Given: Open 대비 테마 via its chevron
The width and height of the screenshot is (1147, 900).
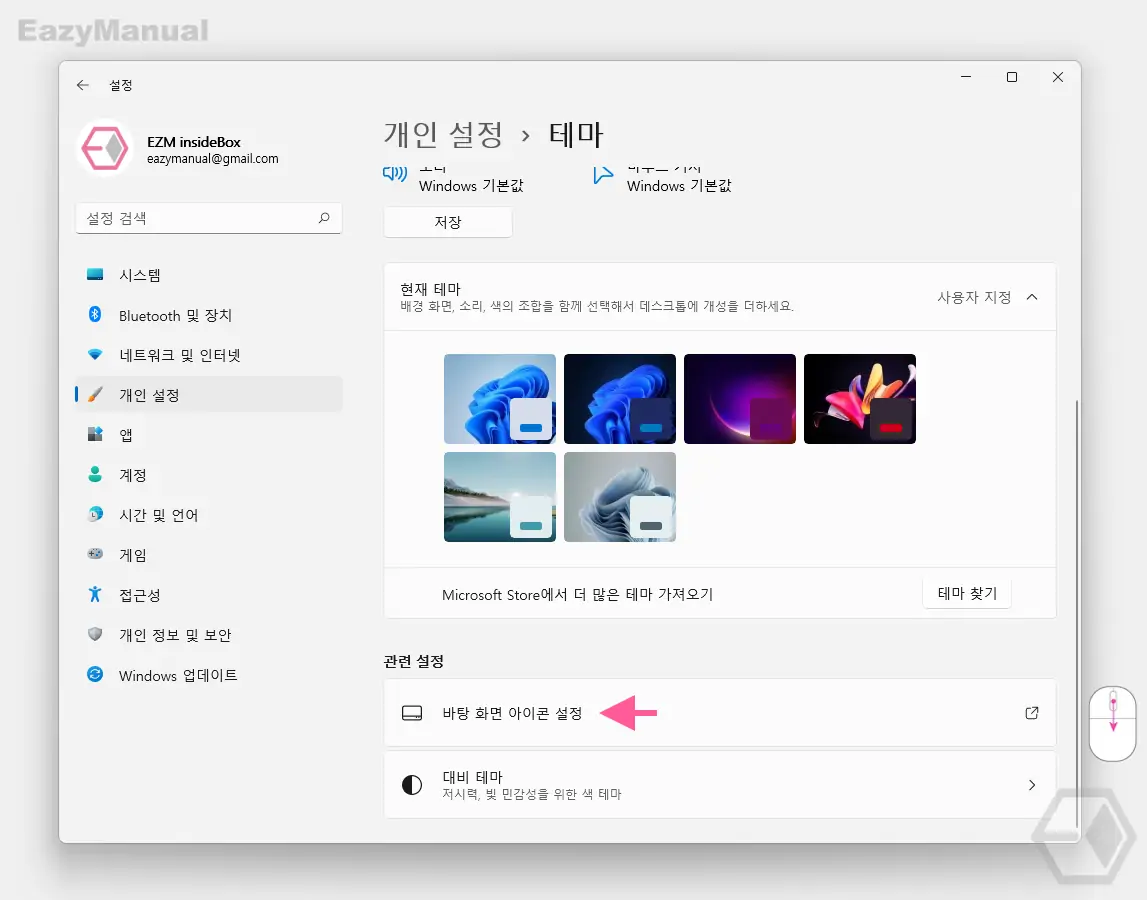Looking at the screenshot, I should pos(1032,785).
